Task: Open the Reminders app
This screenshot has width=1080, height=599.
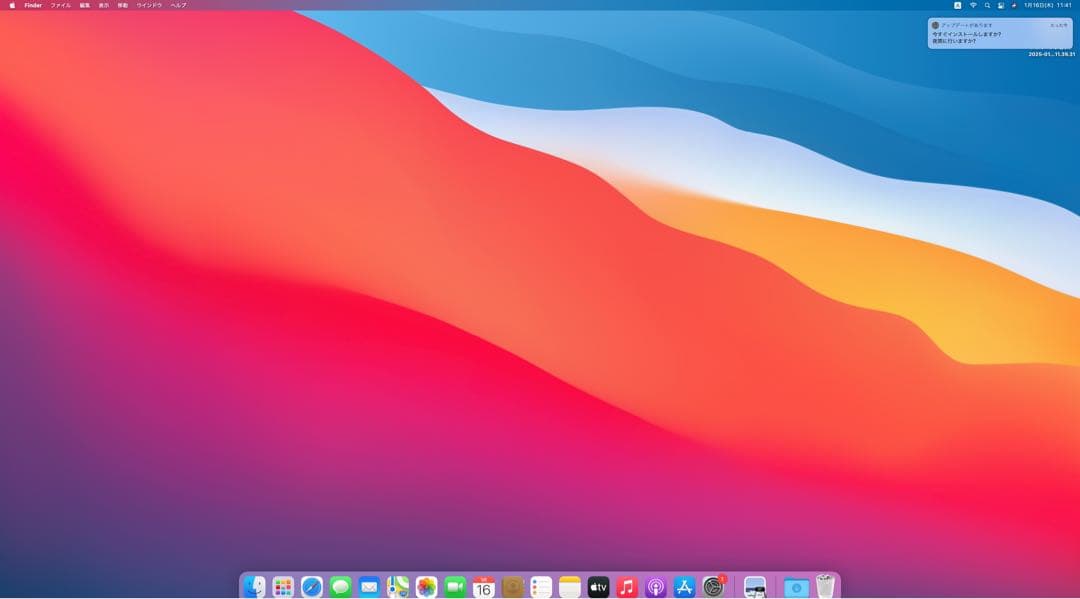Action: [540, 588]
